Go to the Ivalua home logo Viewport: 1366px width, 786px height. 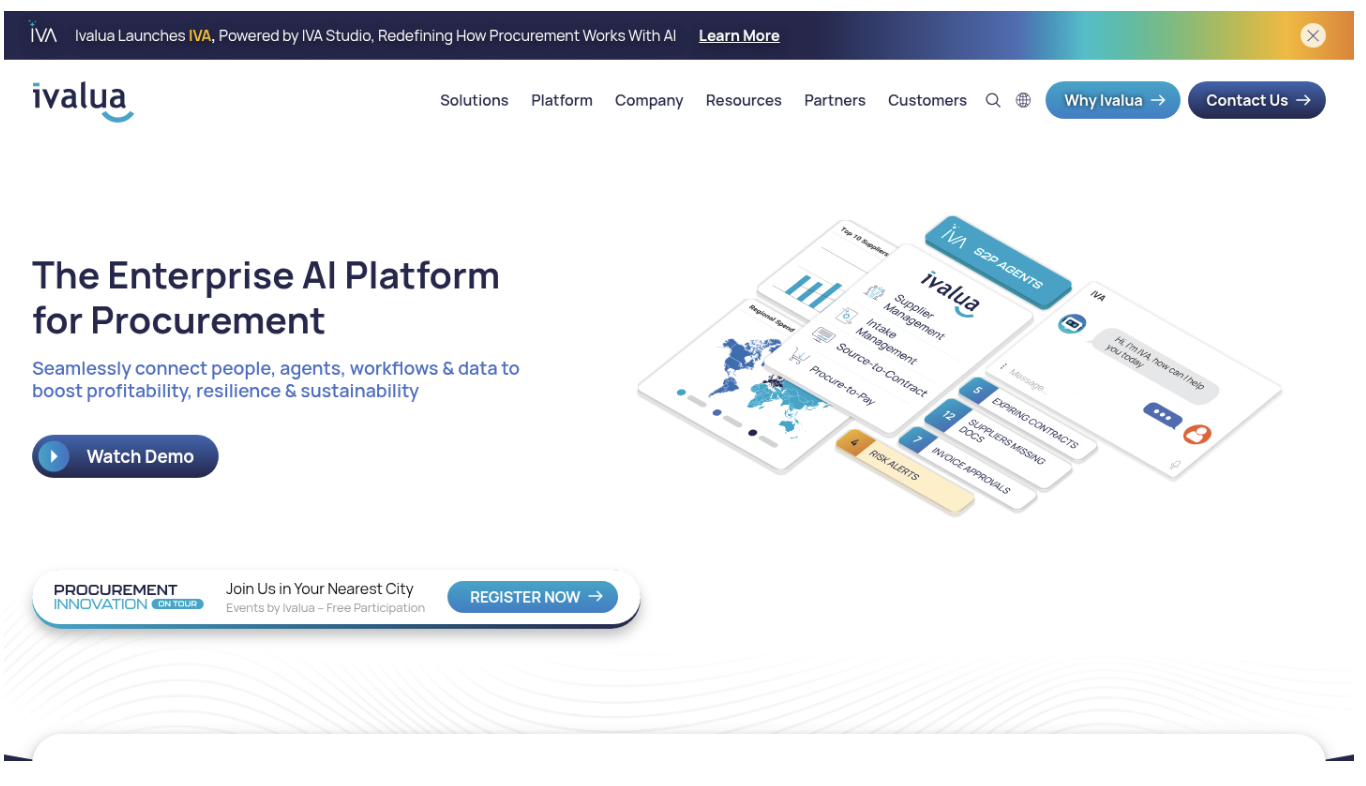coord(82,102)
